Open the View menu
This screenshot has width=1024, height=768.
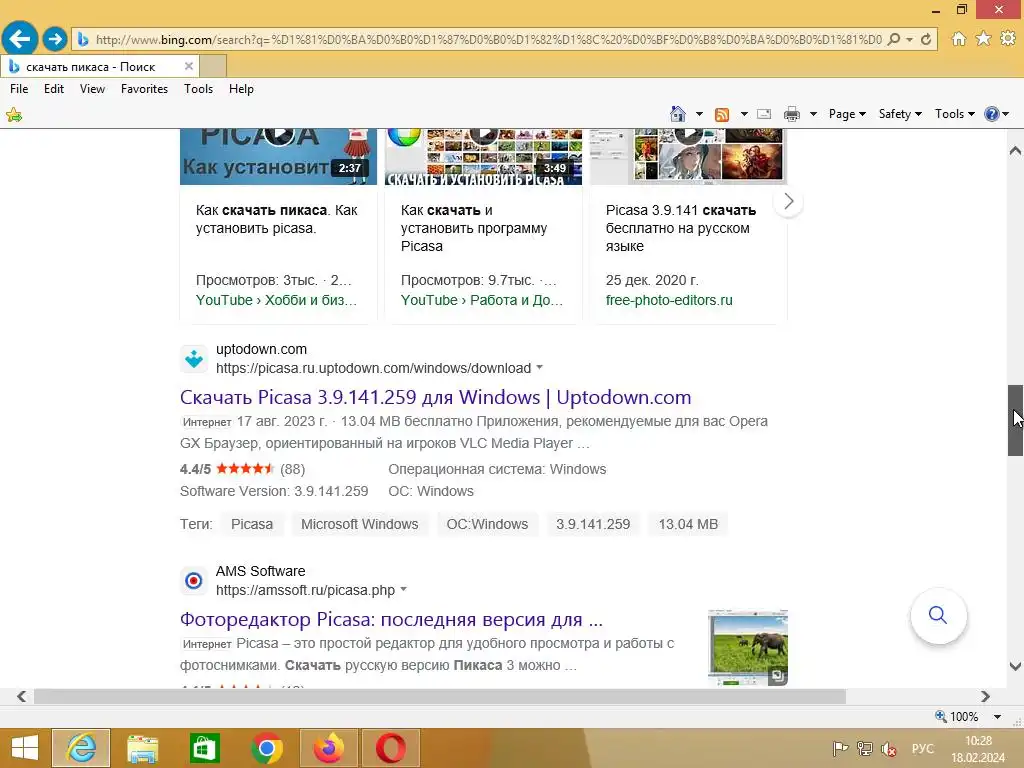(92, 89)
